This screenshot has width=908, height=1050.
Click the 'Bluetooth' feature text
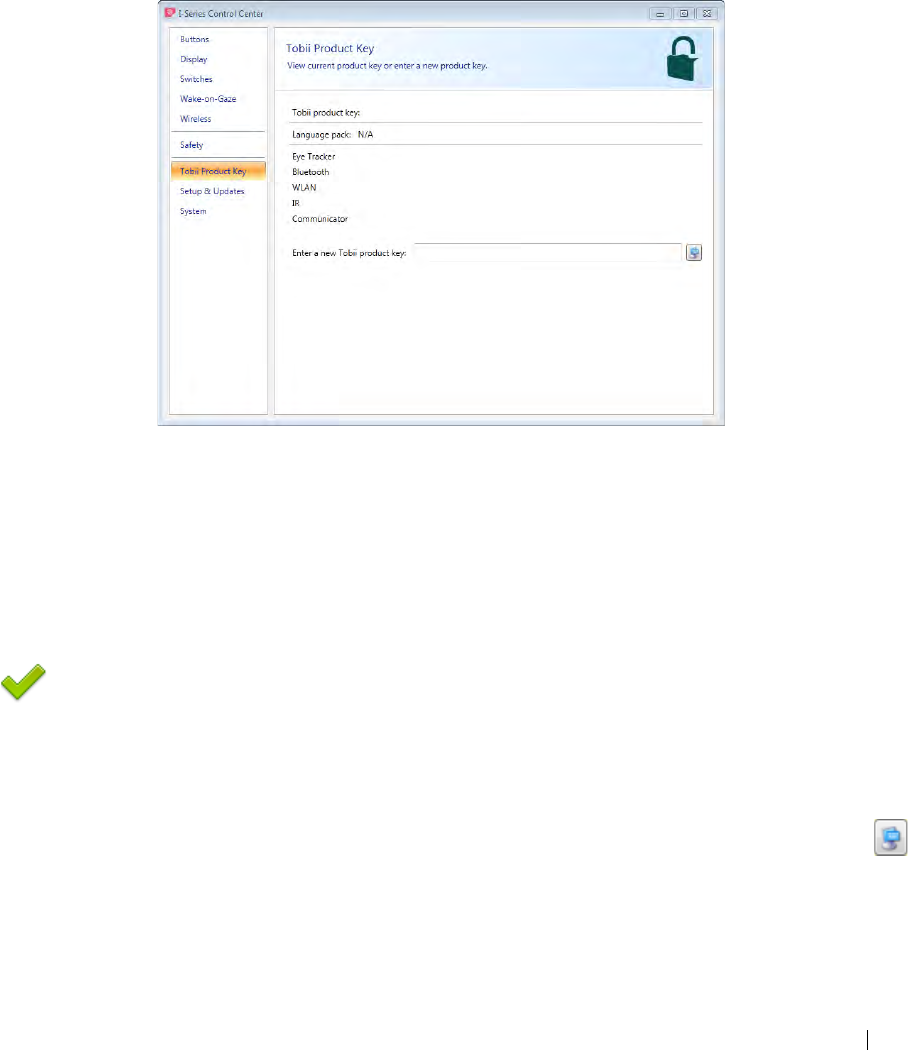(311, 172)
